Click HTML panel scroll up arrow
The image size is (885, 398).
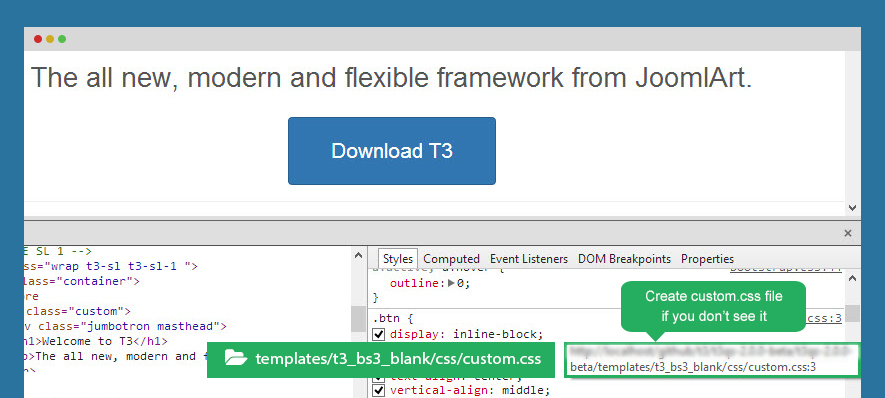[358, 256]
